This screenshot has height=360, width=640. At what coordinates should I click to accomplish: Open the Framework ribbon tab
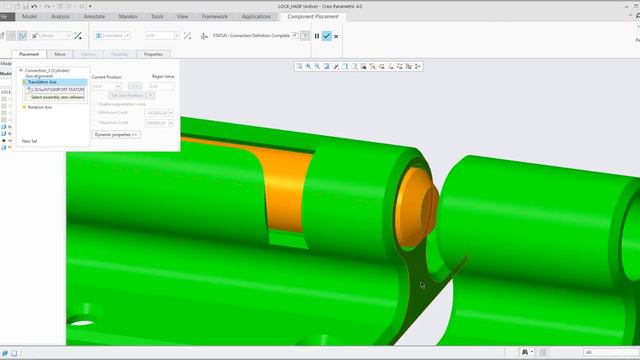coord(215,16)
